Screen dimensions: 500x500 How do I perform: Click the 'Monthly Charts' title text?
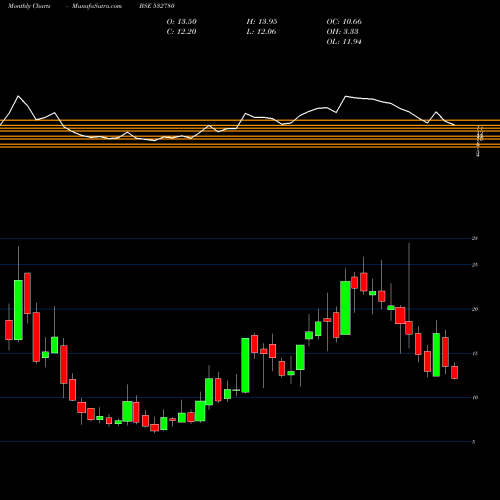(x=29, y=6)
